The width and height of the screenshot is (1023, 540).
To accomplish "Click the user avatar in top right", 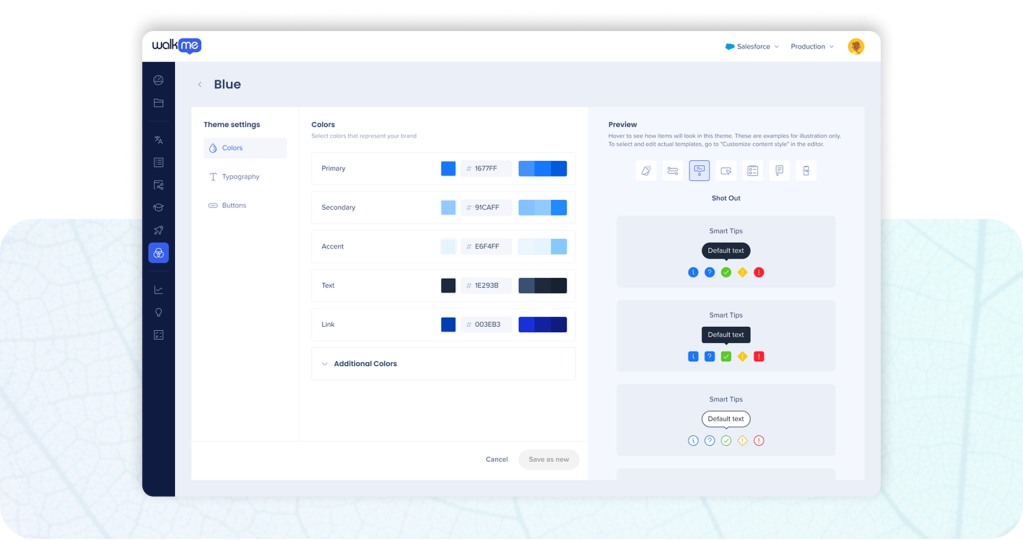I will 856,47.
